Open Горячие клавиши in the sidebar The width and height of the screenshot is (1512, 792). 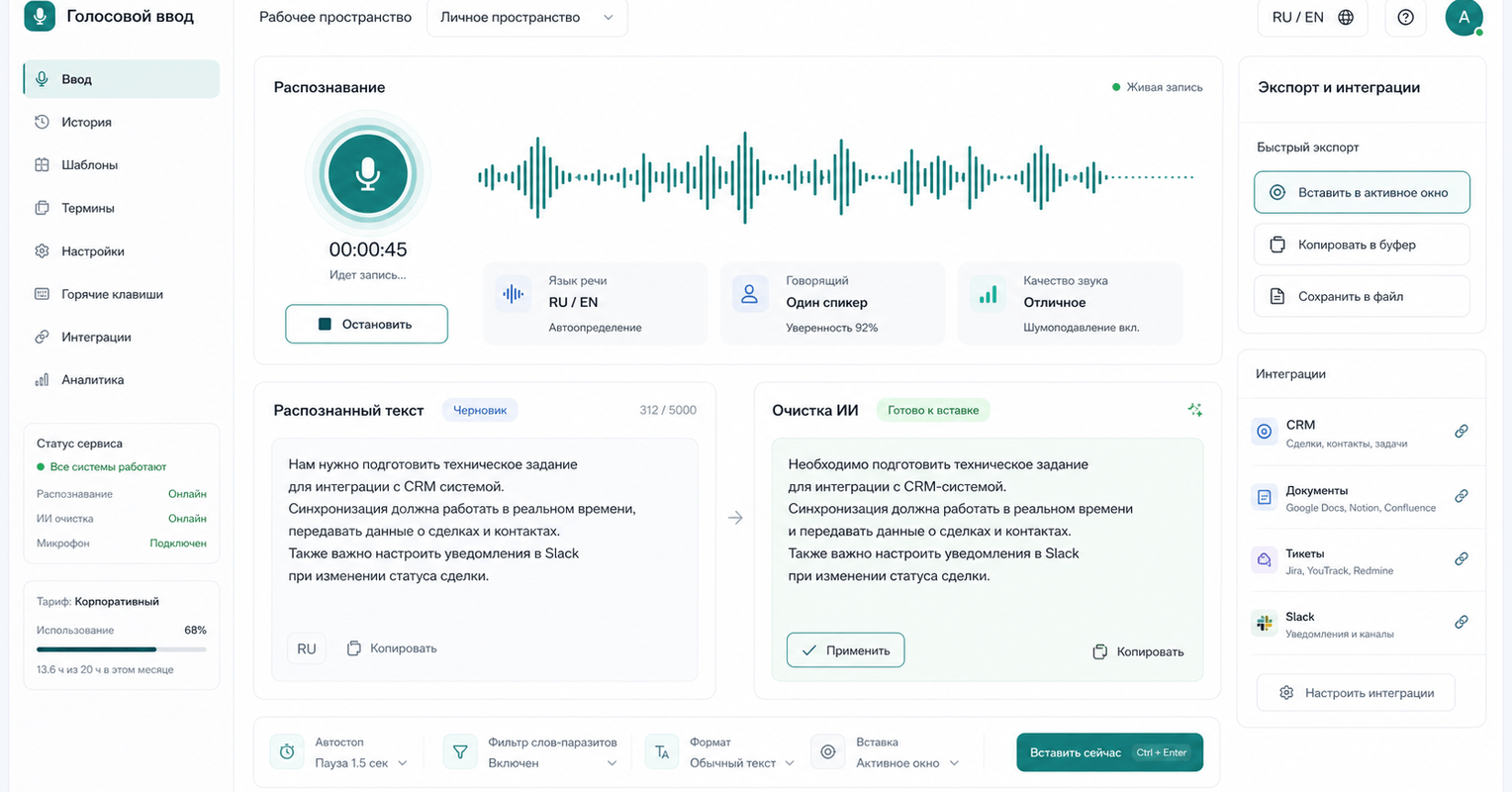tap(122, 294)
